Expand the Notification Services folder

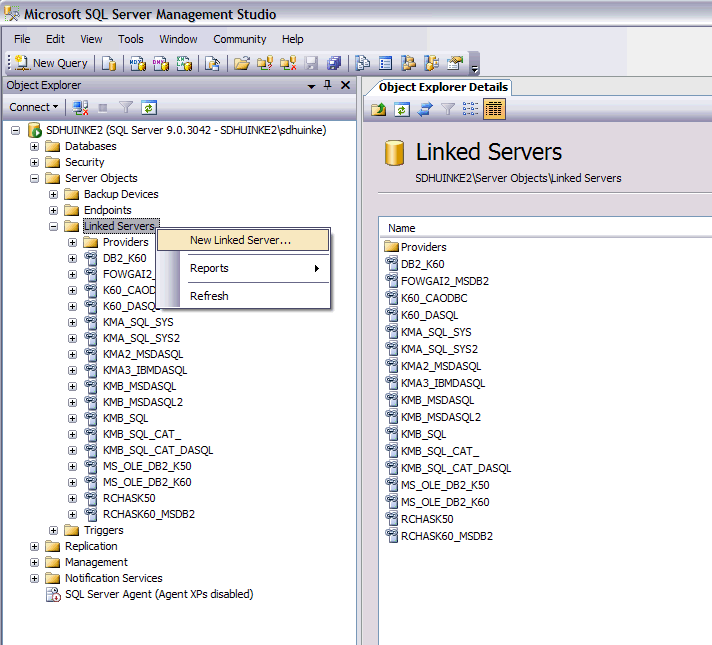(35, 578)
